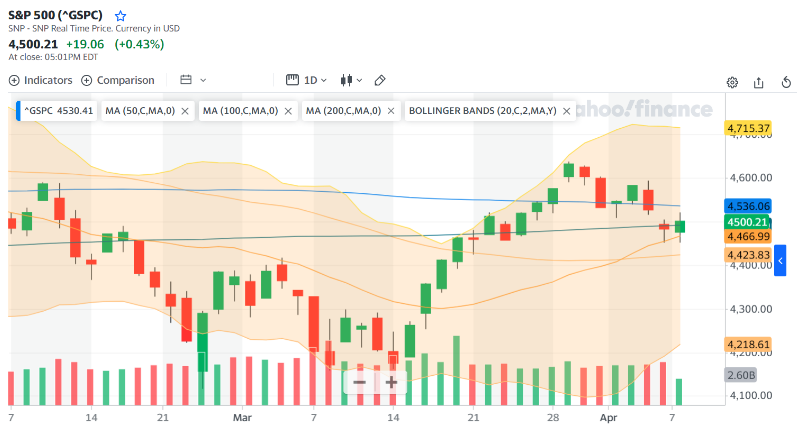Click the 4,100.00 axis price level
The height and width of the screenshot is (432, 797).
[x=751, y=395]
